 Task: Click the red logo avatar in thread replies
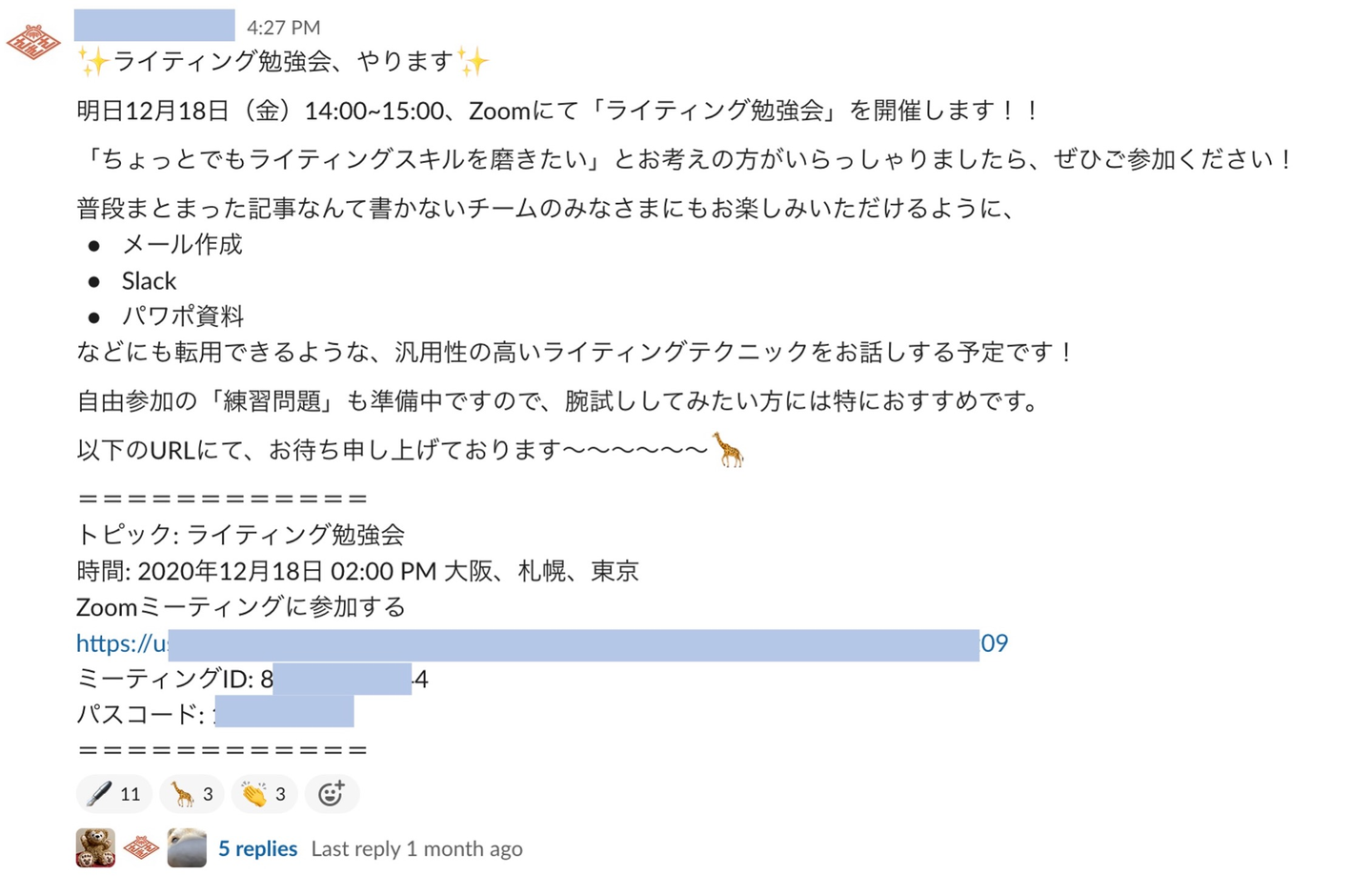(141, 848)
